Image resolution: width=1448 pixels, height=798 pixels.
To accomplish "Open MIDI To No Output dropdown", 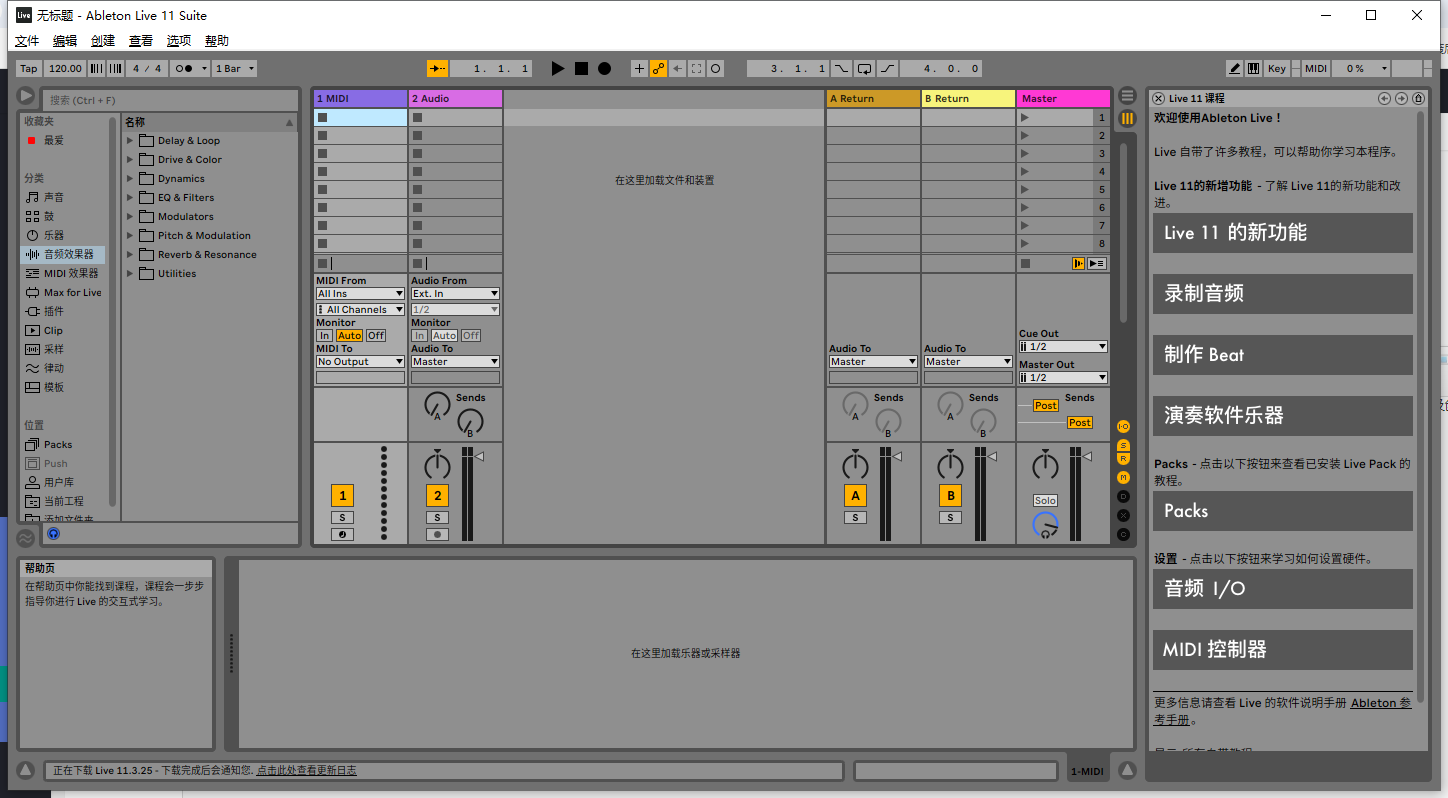I will point(360,362).
